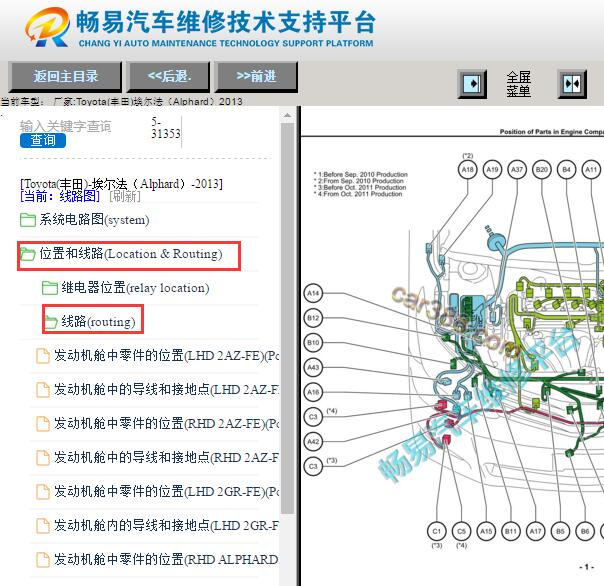Click file icon of RHD ALPHARD parts position
The height and width of the screenshot is (586, 604).
43,559
